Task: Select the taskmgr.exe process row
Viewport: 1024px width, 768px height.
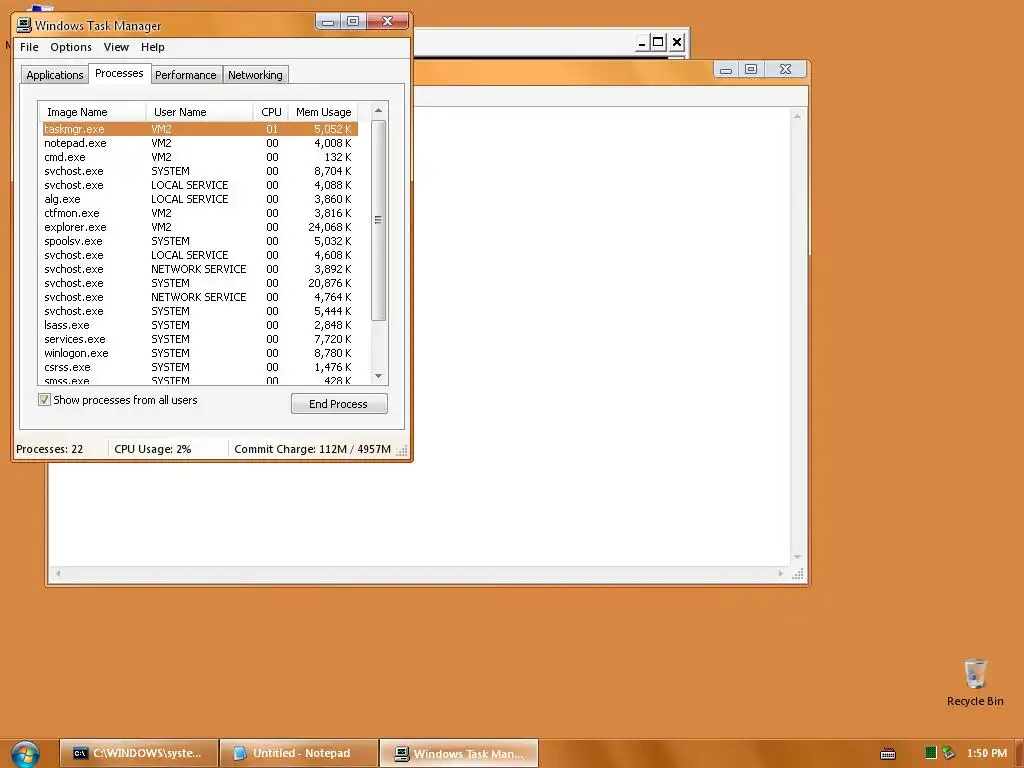Action: [x=200, y=129]
